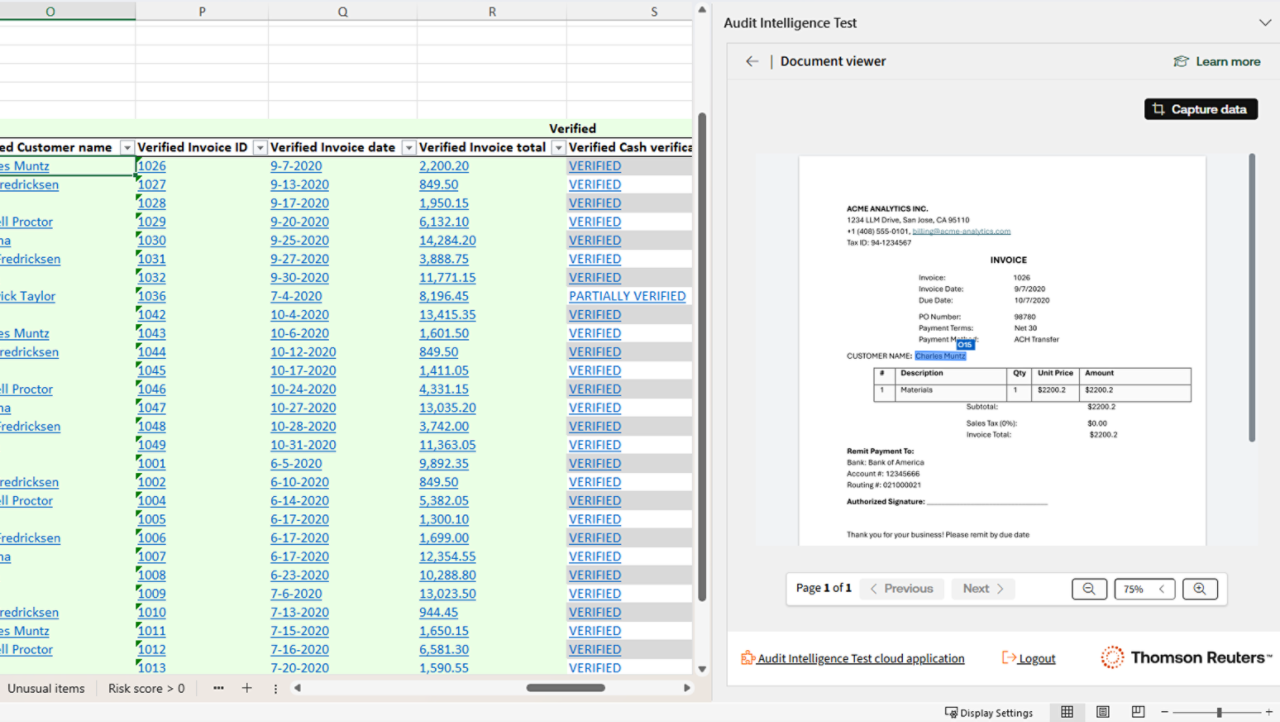Open the Risk score > 0 sheet tab
1280x722 pixels.
click(x=146, y=688)
